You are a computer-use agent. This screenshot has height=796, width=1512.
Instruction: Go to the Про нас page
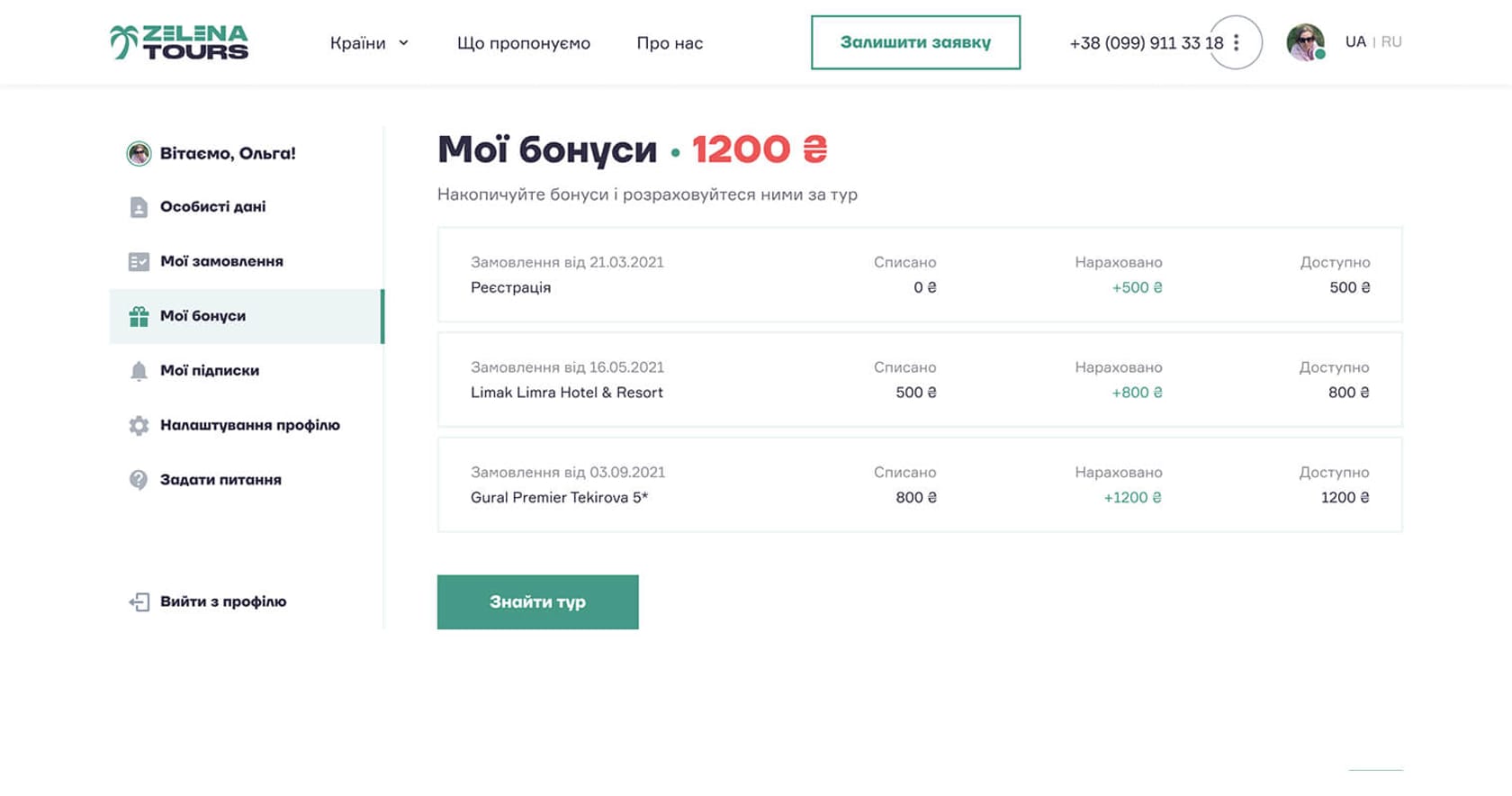670,43
